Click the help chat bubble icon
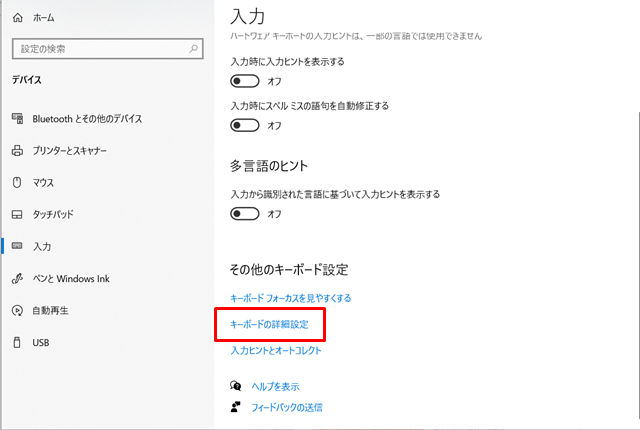The image size is (640, 430). pos(236,386)
